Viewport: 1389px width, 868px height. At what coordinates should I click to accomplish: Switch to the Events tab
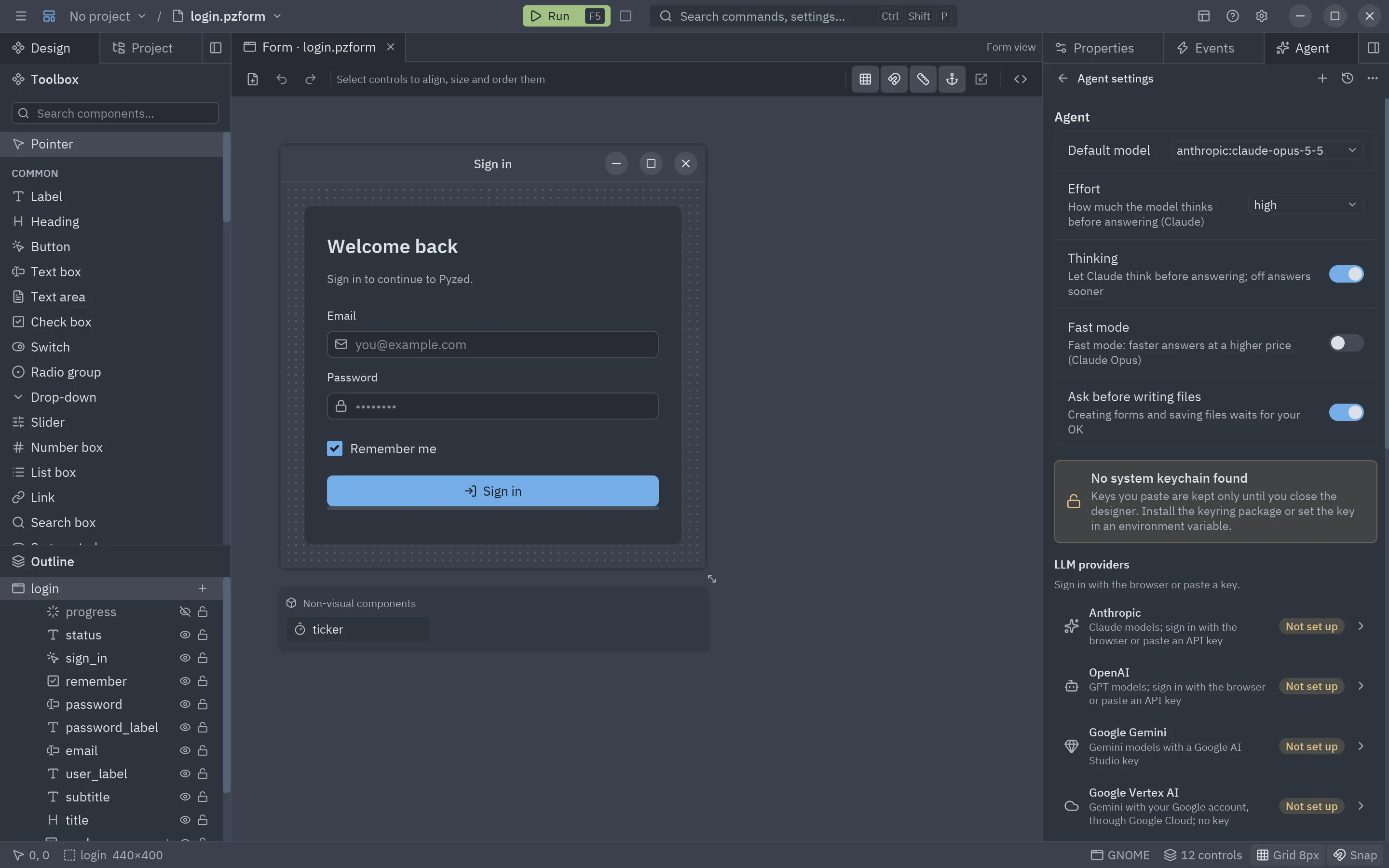click(x=1213, y=48)
